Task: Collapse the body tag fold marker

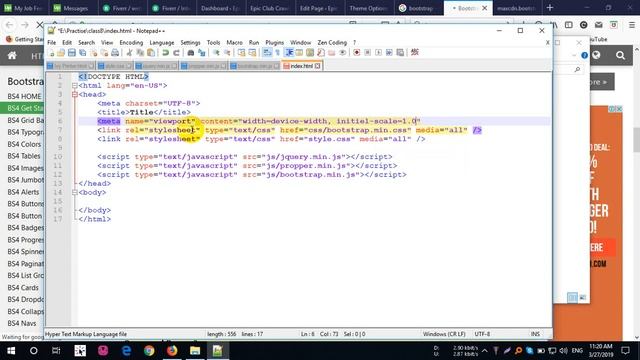Action: coord(75,192)
